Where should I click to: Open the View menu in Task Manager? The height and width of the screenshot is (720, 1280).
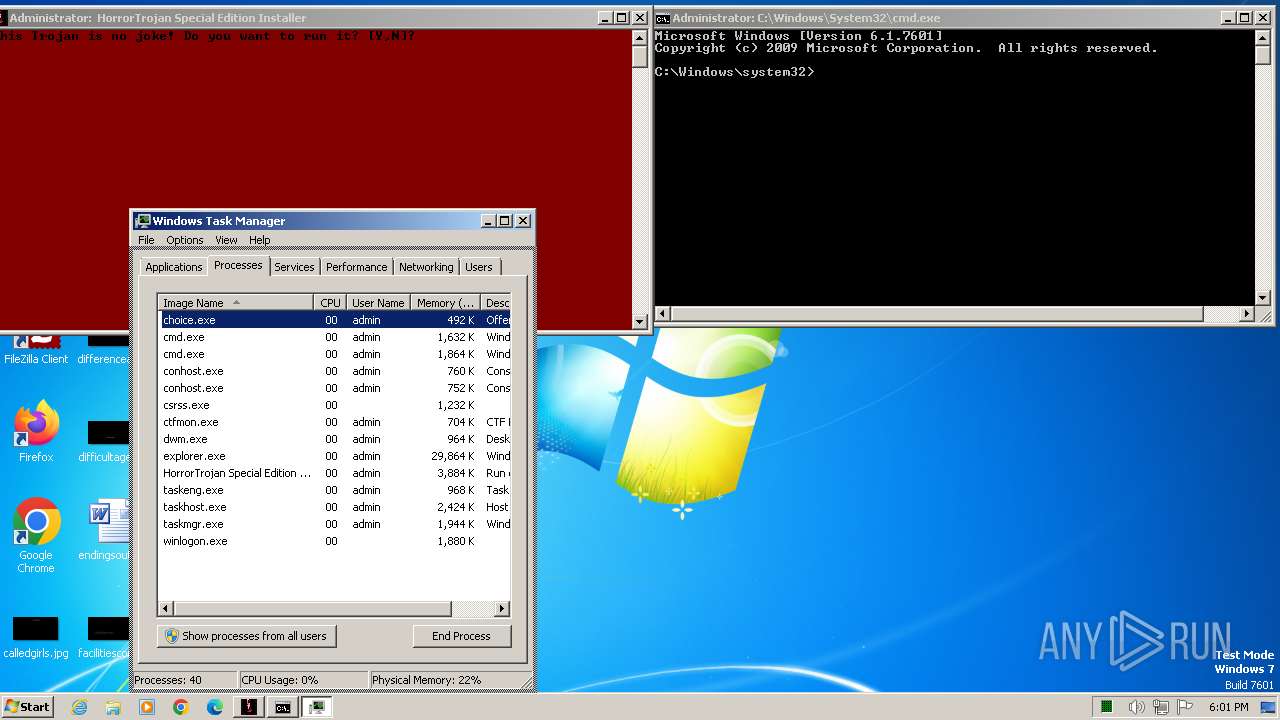pyautogui.click(x=226, y=240)
